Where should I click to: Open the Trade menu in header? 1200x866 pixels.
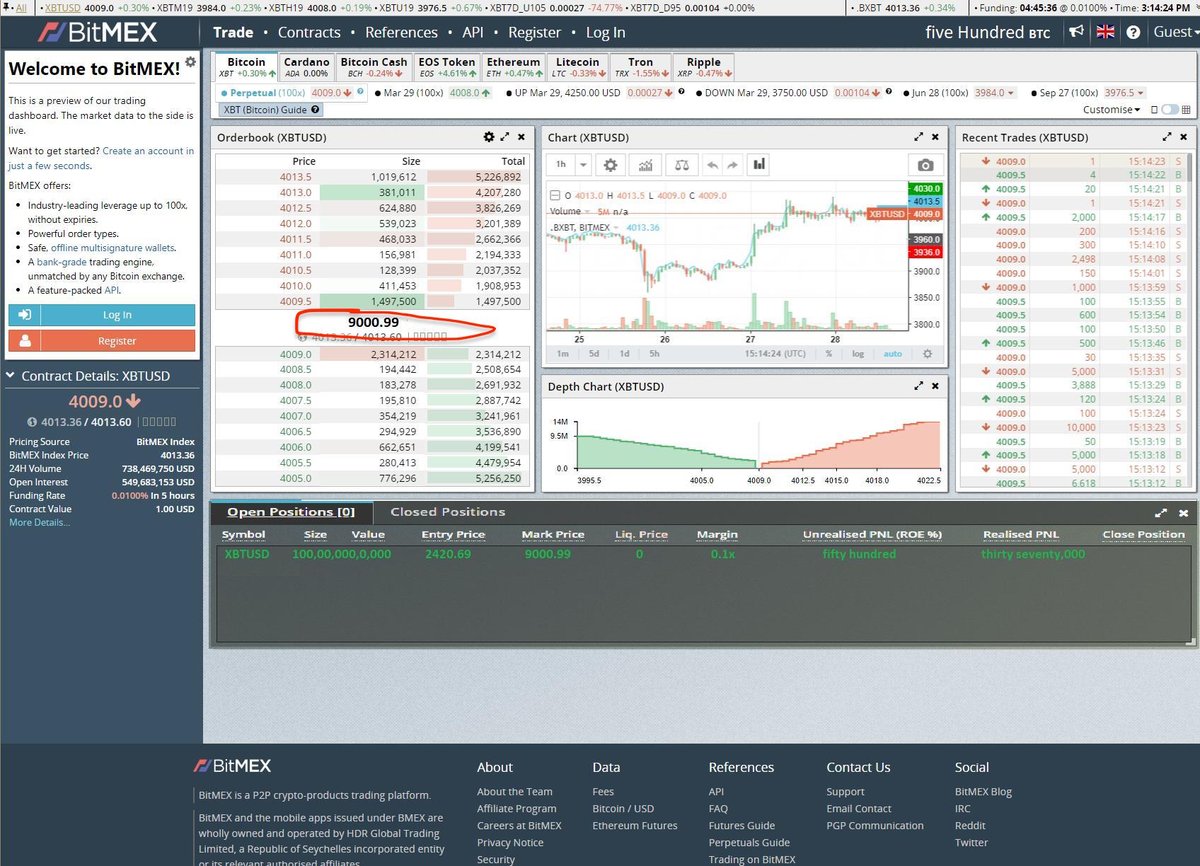click(233, 32)
